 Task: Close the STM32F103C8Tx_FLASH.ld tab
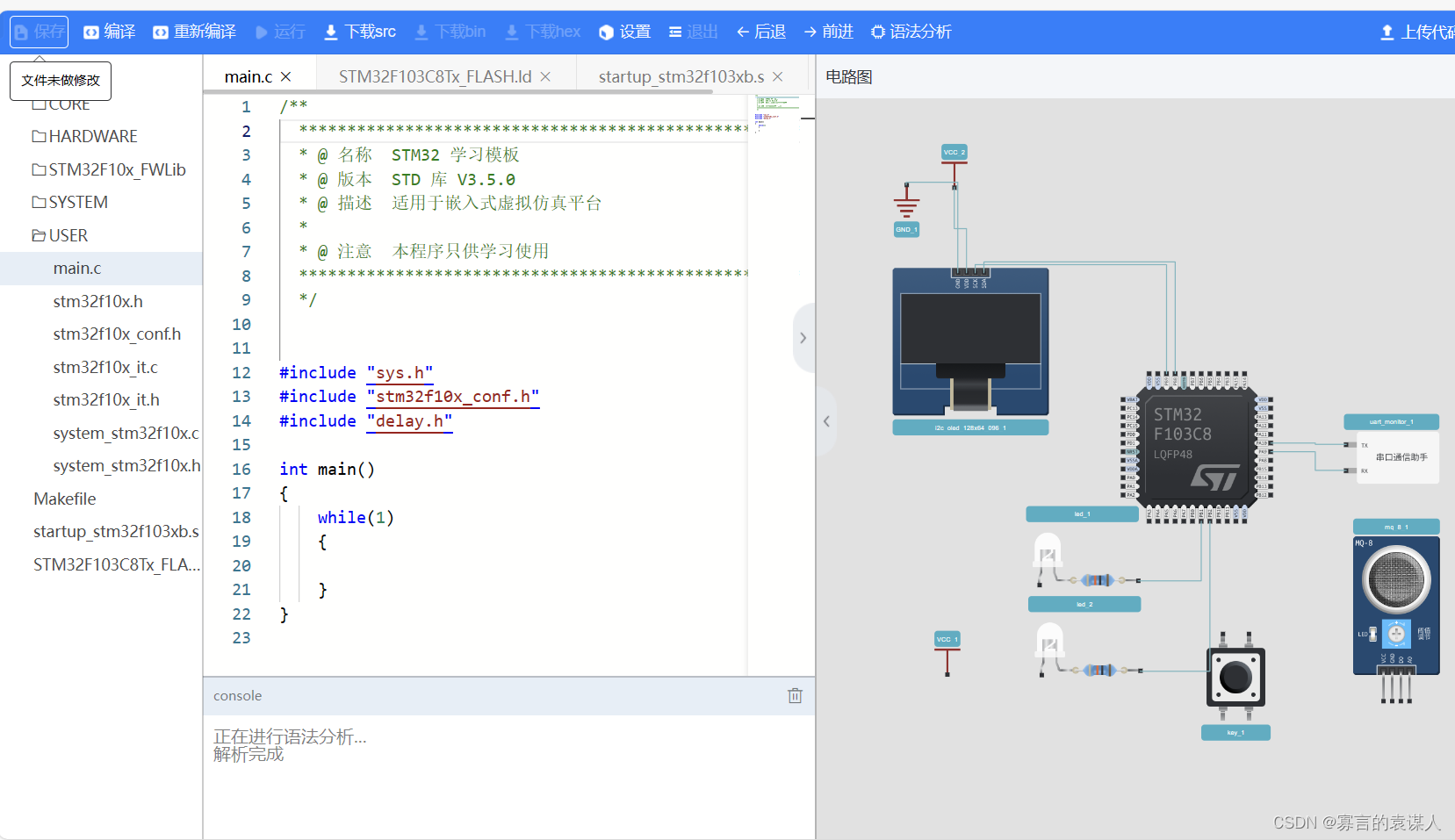[x=545, y=77]
